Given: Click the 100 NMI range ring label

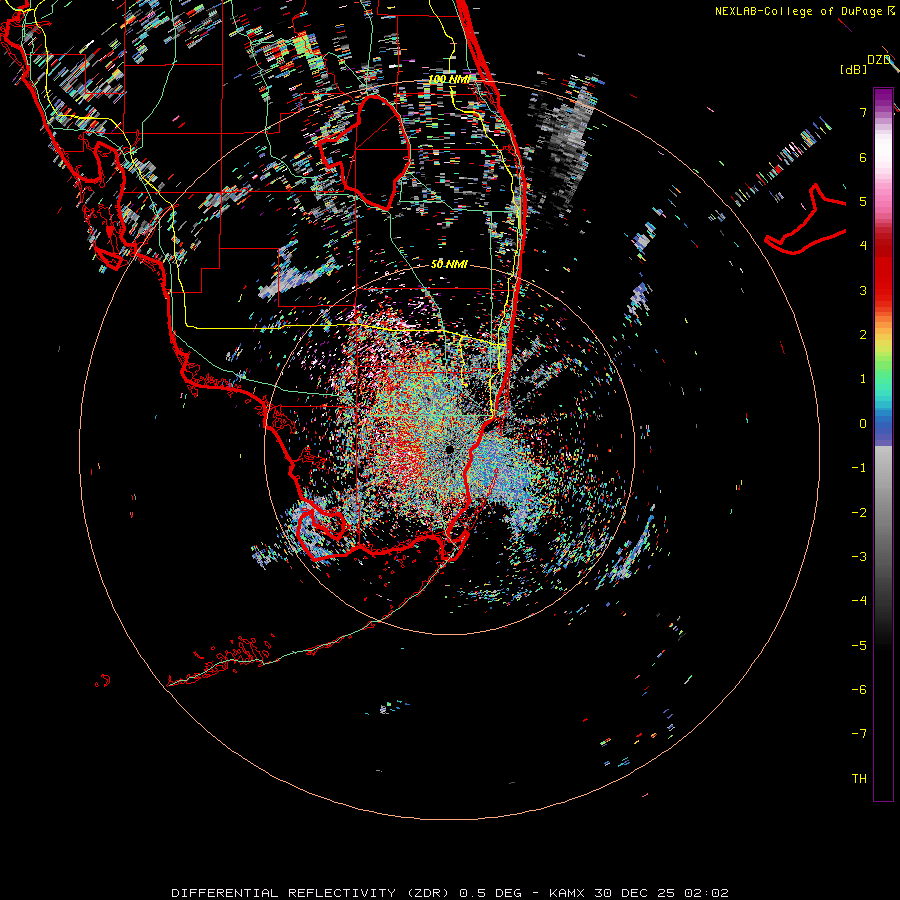Looking at the screenshot, I should click(449, 79).
